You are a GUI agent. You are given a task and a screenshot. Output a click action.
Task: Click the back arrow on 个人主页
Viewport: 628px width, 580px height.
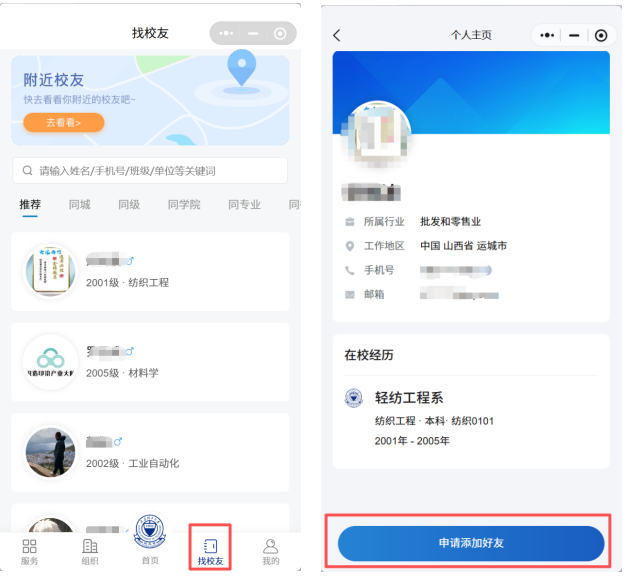point(337,35)
